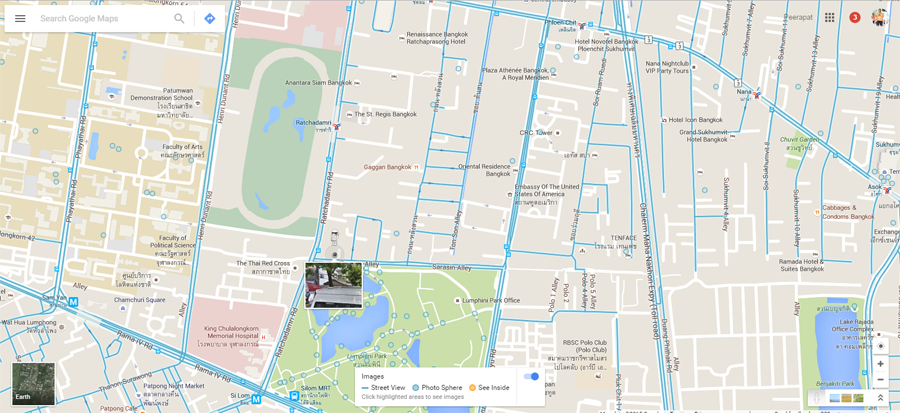
Task: Open the account profile avatar
Action: pos(880,17)
